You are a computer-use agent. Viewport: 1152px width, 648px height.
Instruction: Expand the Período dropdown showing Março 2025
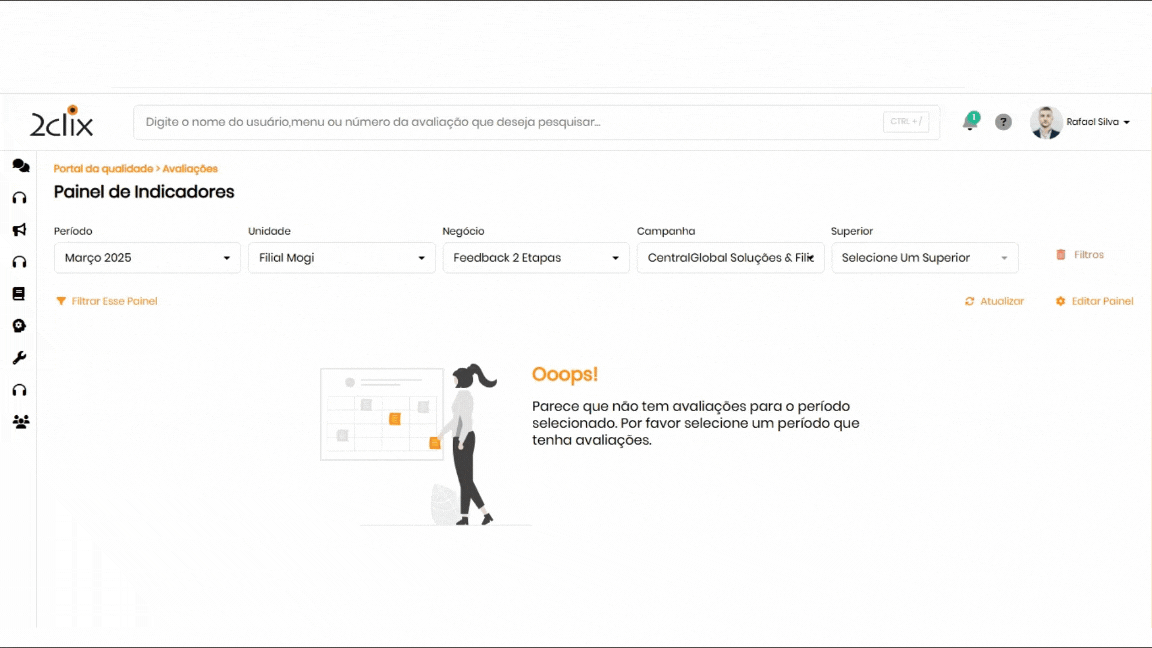point(147,258)
